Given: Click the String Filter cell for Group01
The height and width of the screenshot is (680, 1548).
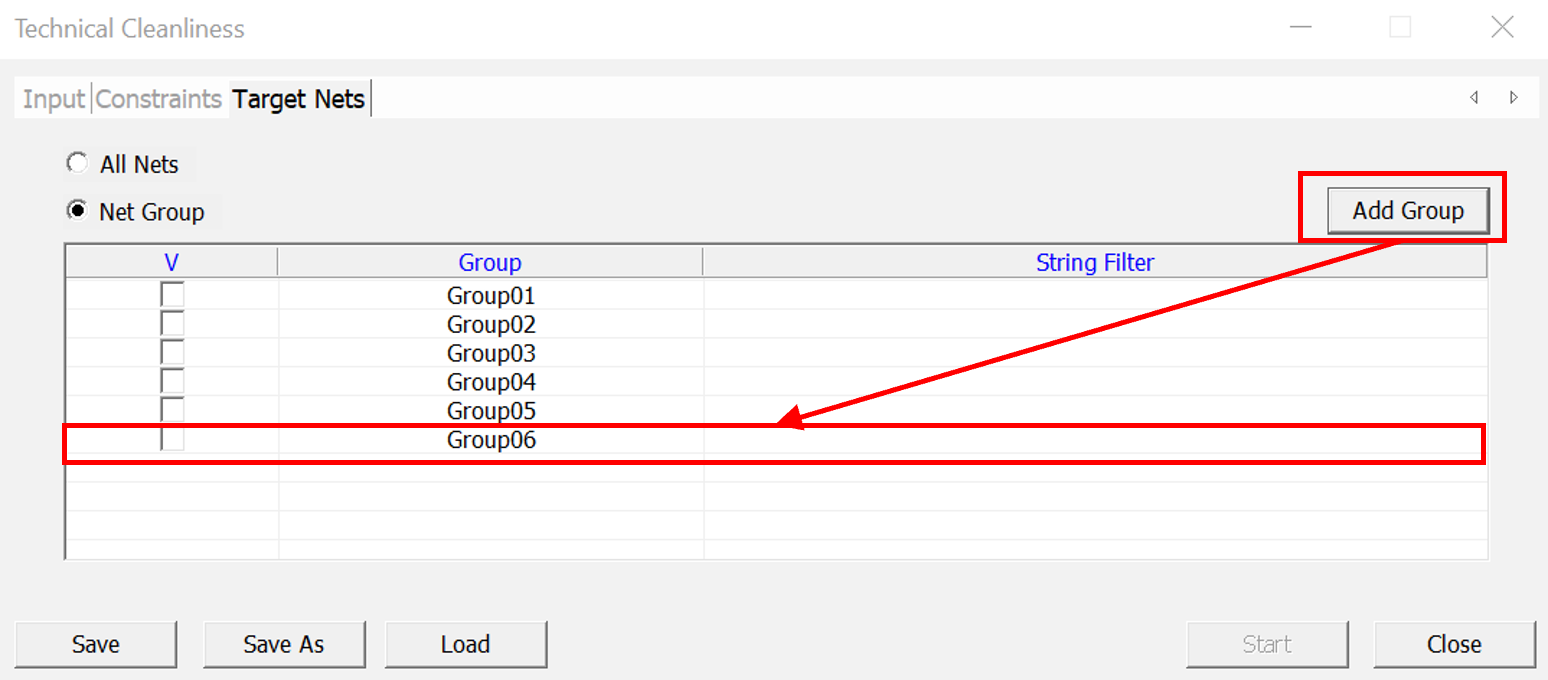Looking at the screenshot, I should [x=1095, y=296].
